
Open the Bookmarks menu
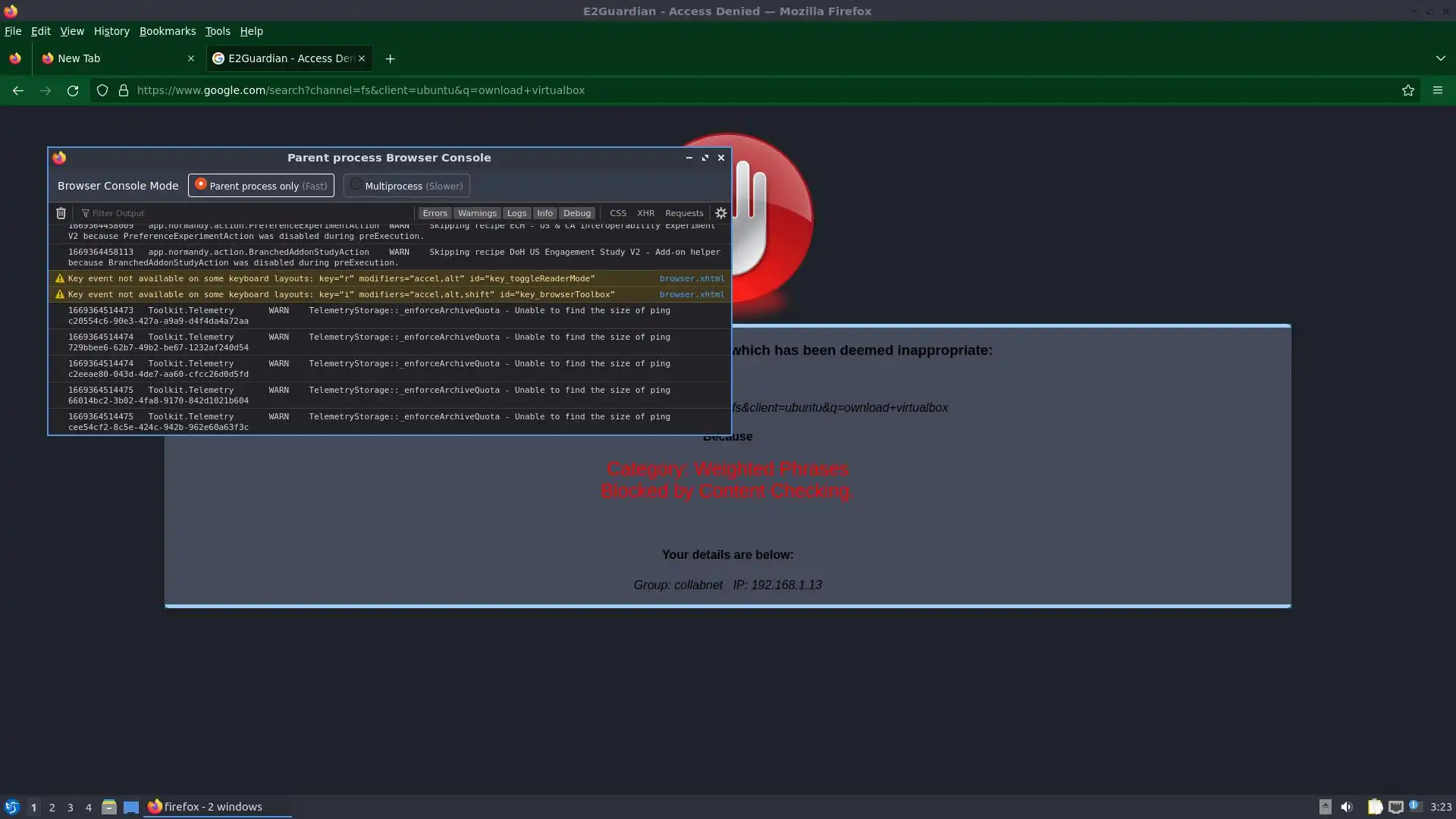point(167,31)
